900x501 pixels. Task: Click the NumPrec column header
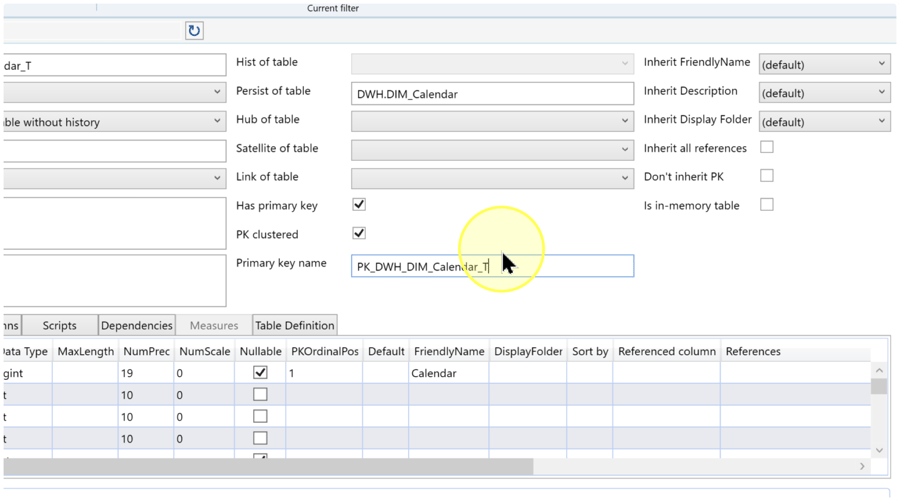pyautogui.click(x=146, y=351)
